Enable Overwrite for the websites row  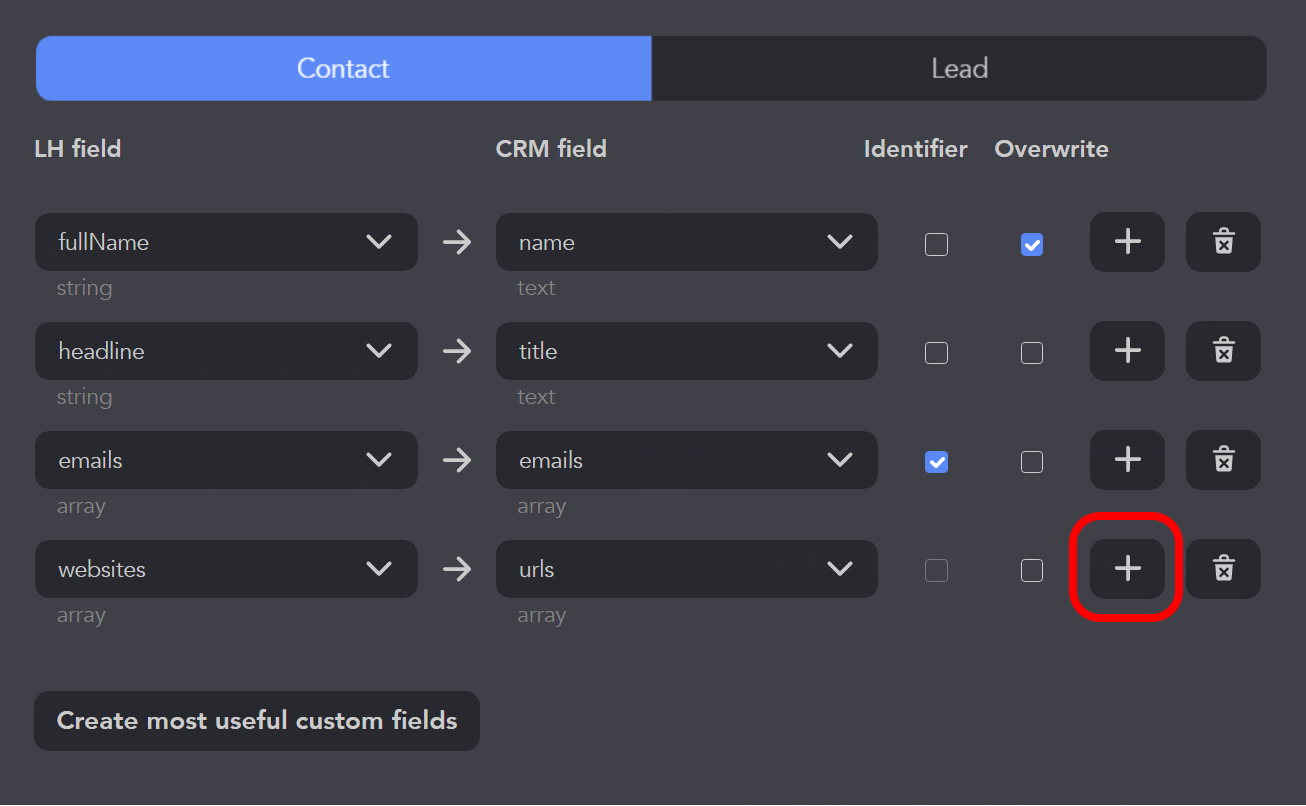tap(1032, 571)
